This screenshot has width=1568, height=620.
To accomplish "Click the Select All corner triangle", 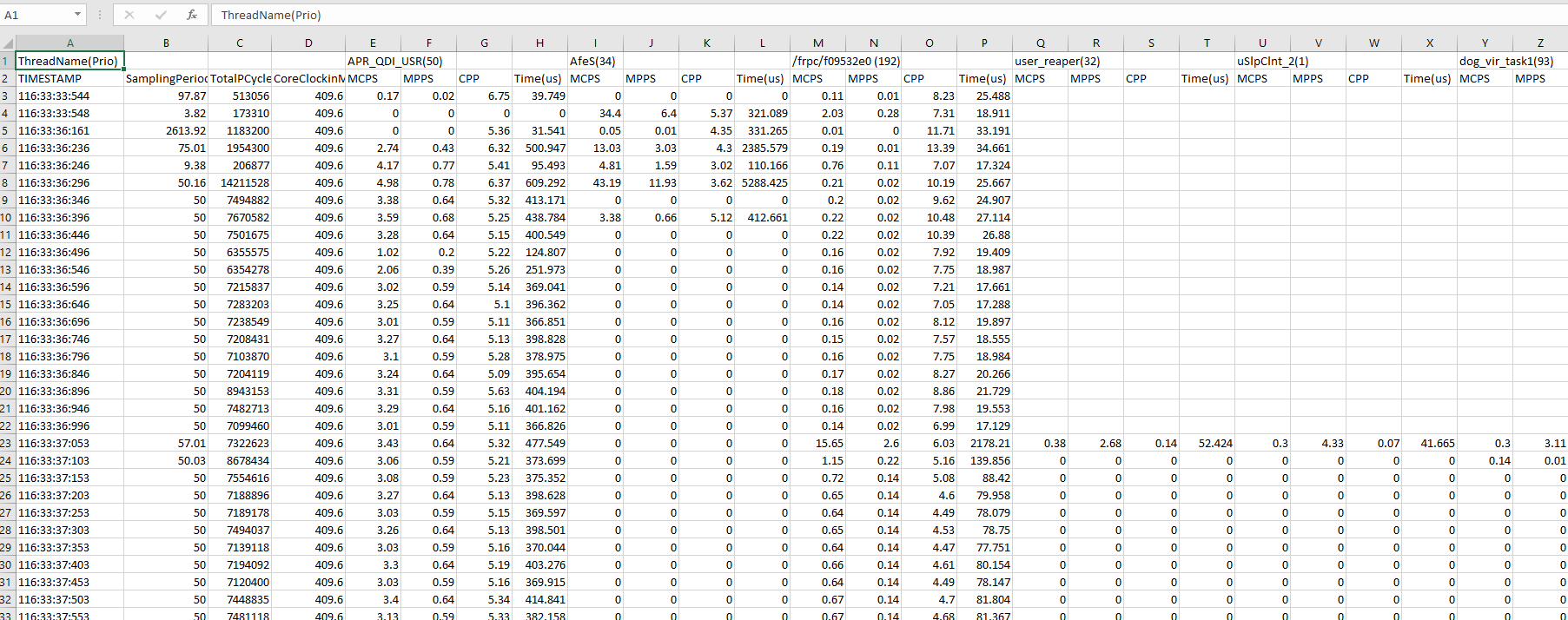I will (x=8, y=43).
